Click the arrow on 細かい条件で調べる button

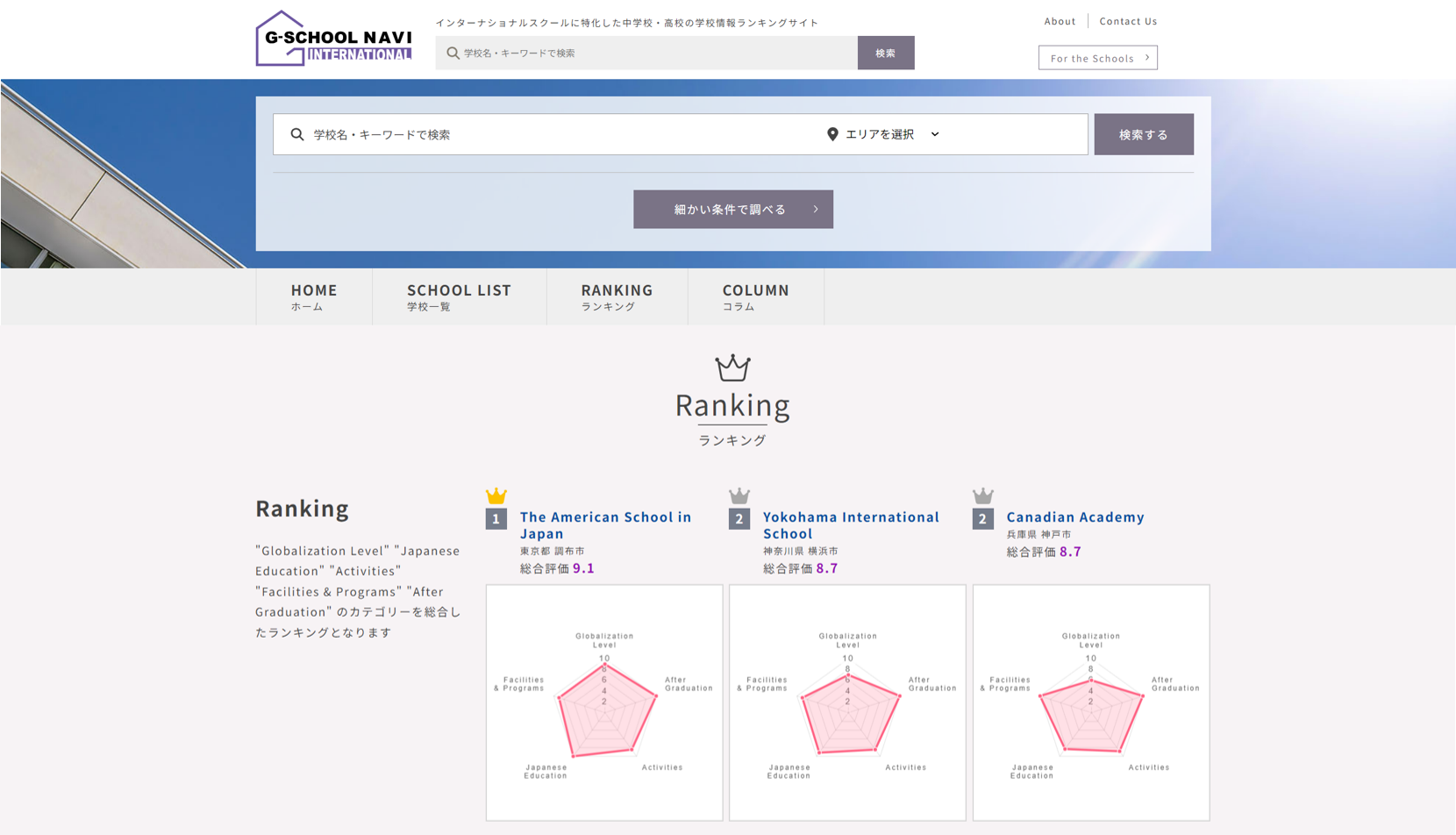pyautogui.click(x=816, y=210)
